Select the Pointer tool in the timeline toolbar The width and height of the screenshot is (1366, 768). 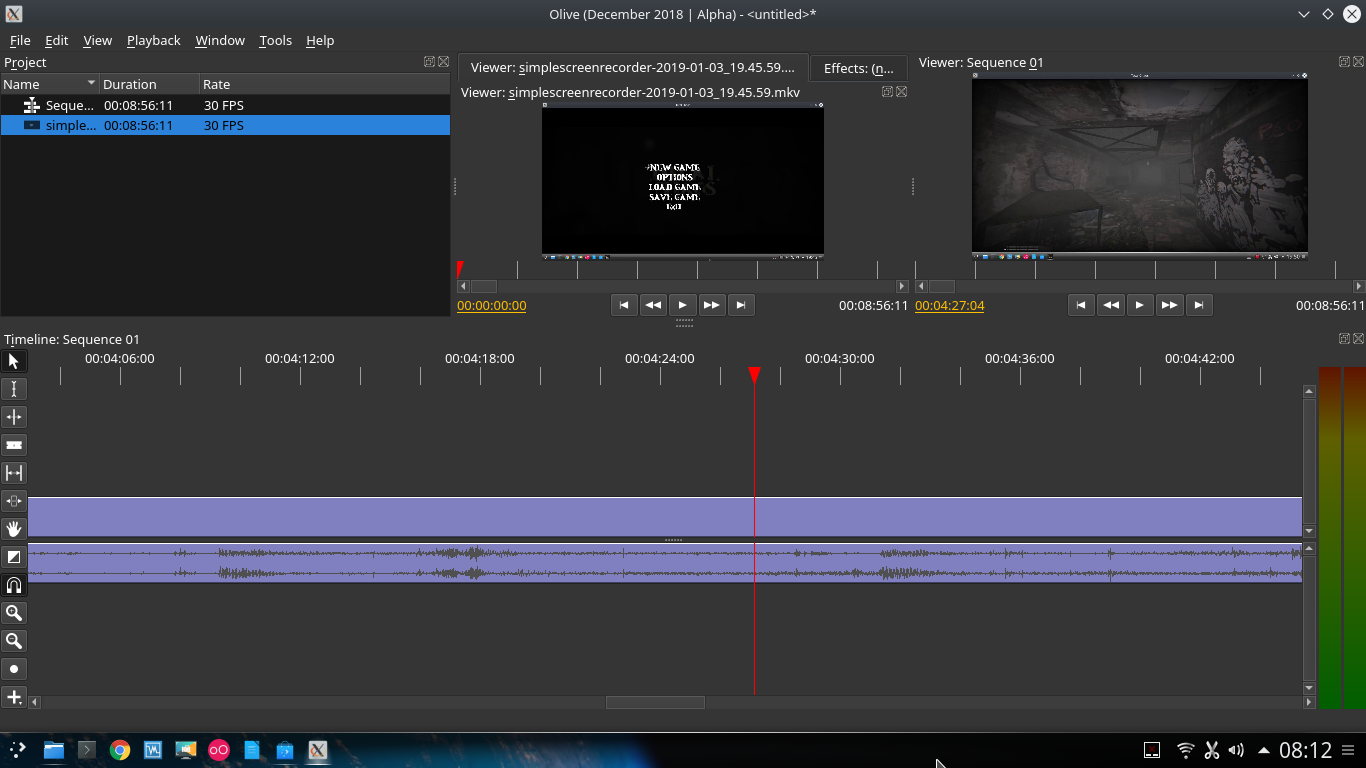[x=14, y=360]
